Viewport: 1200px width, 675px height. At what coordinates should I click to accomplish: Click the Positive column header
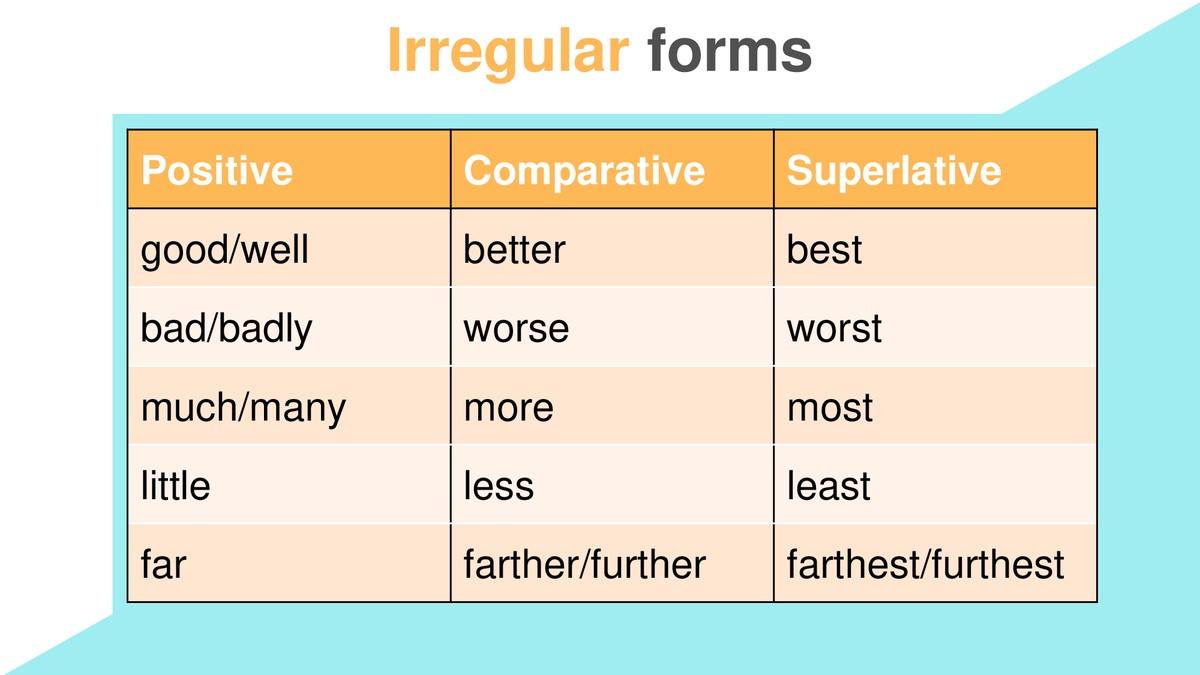[289, 169]
